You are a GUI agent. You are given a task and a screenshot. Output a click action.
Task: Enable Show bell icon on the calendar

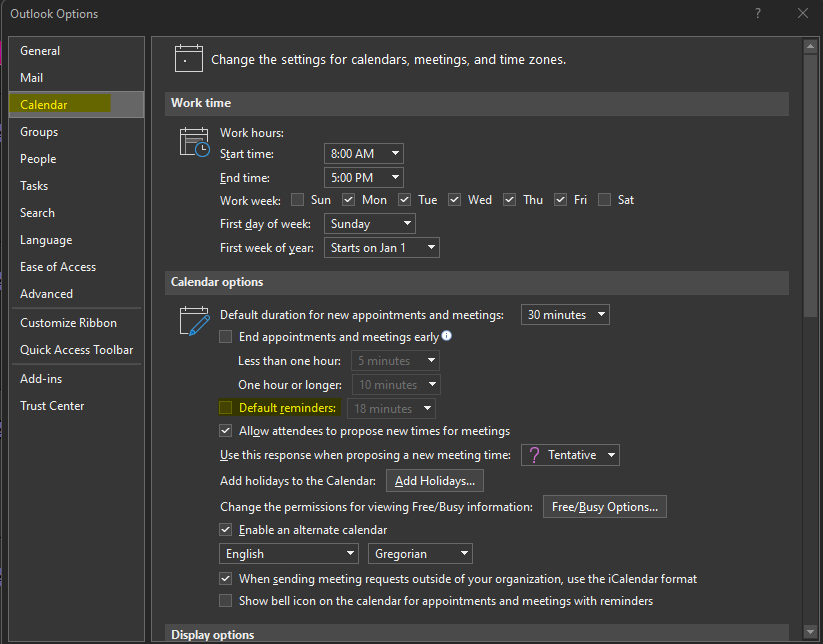(226, 600)
